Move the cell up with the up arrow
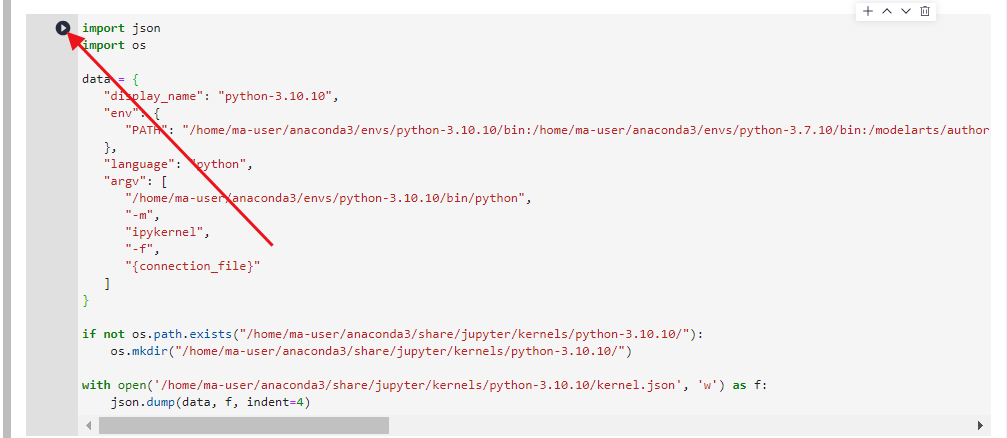Viewport: 1007px width, 438px height. point(886,11)
